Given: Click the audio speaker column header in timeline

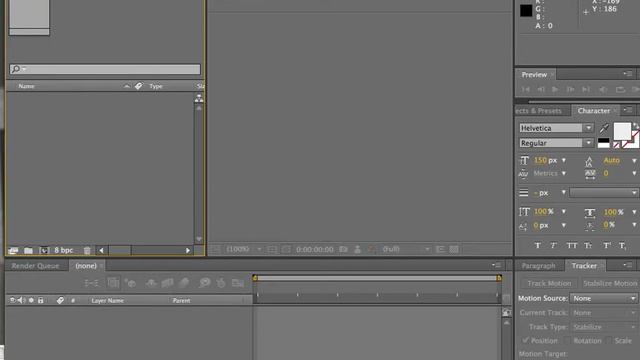Looking at the screenshot, I should [22, 300].
